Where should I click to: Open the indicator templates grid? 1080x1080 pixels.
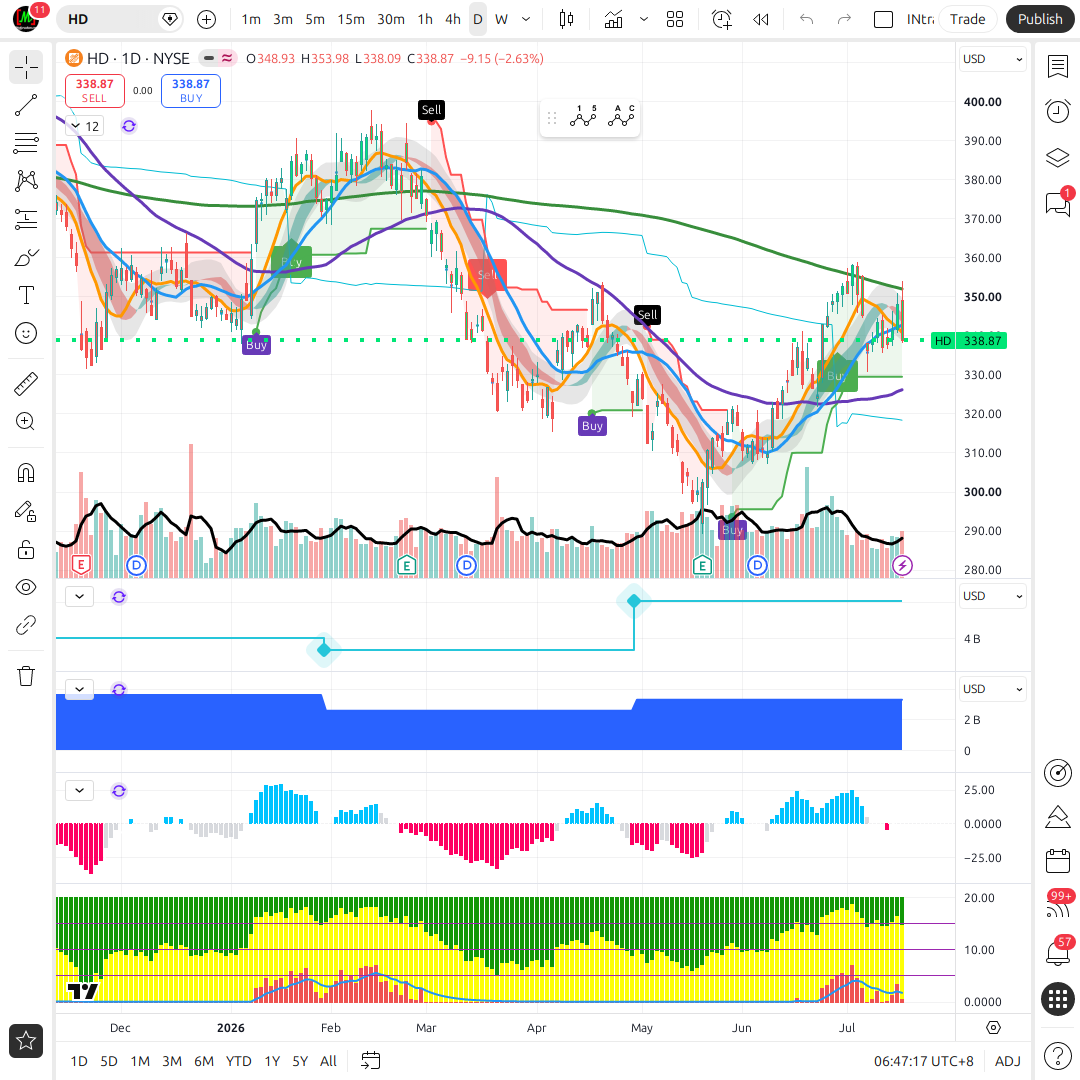tap(675, 19)
